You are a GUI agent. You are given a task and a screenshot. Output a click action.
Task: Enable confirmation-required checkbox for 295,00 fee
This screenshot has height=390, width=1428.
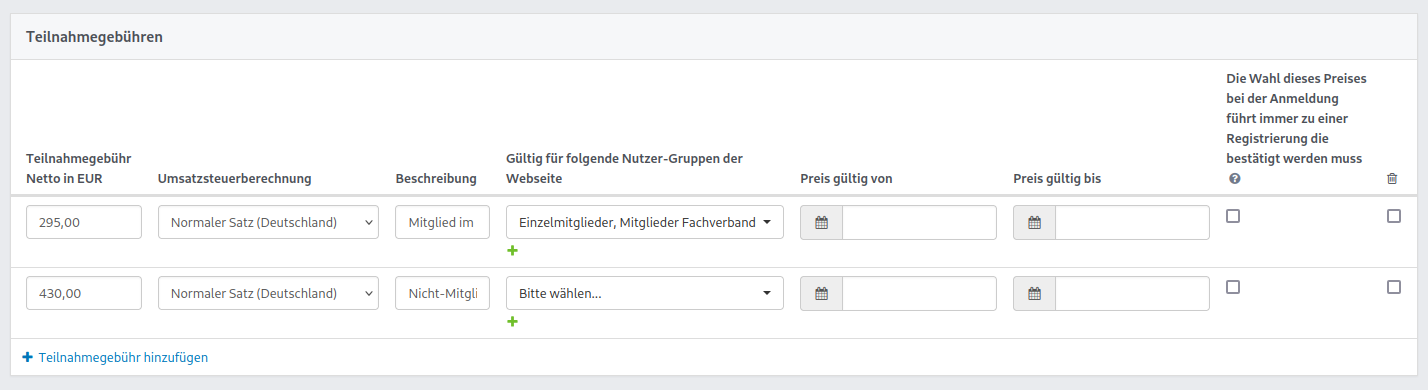coord(1233,216)
